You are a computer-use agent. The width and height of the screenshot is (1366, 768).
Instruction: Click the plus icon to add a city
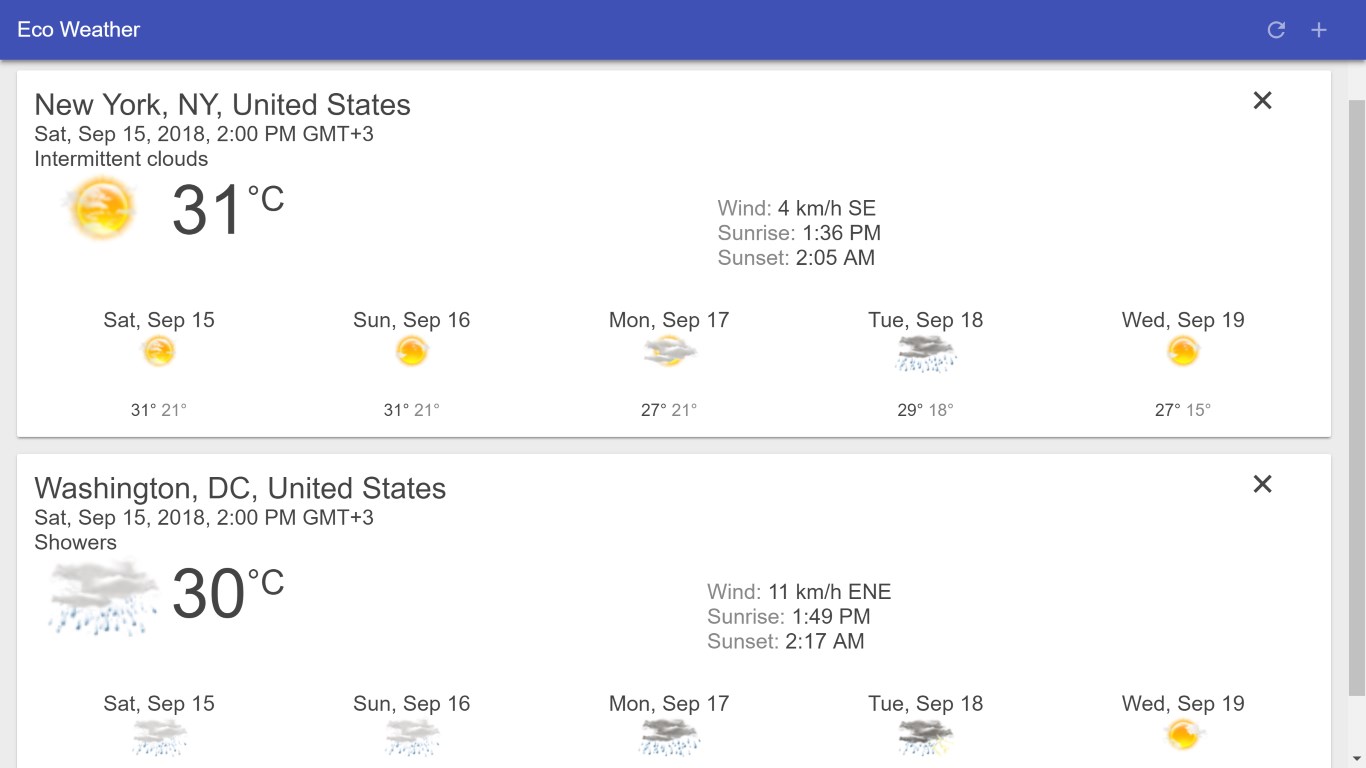pyautogui.click(x=1319, y=30)
